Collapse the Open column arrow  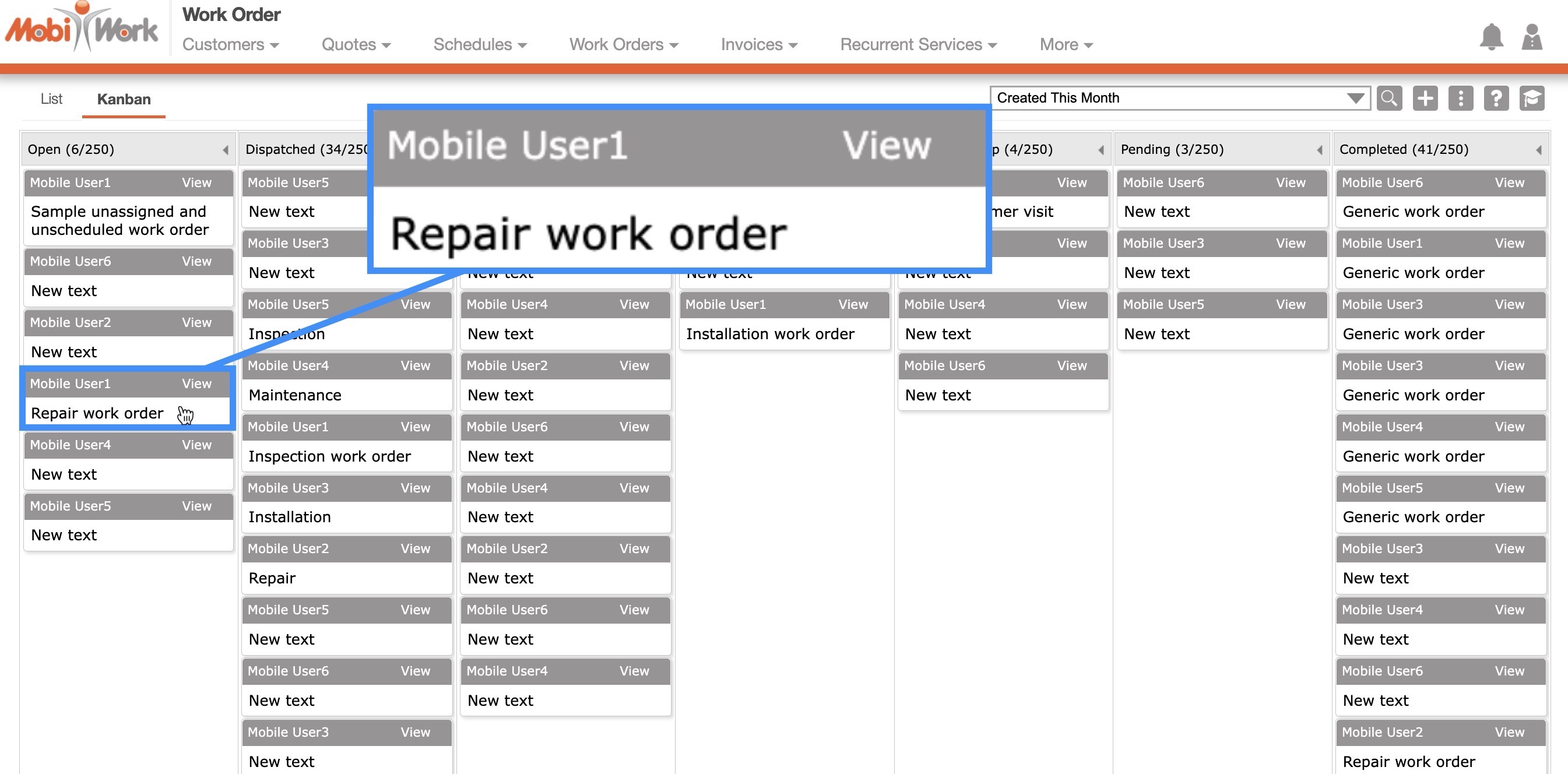[225, 150]
